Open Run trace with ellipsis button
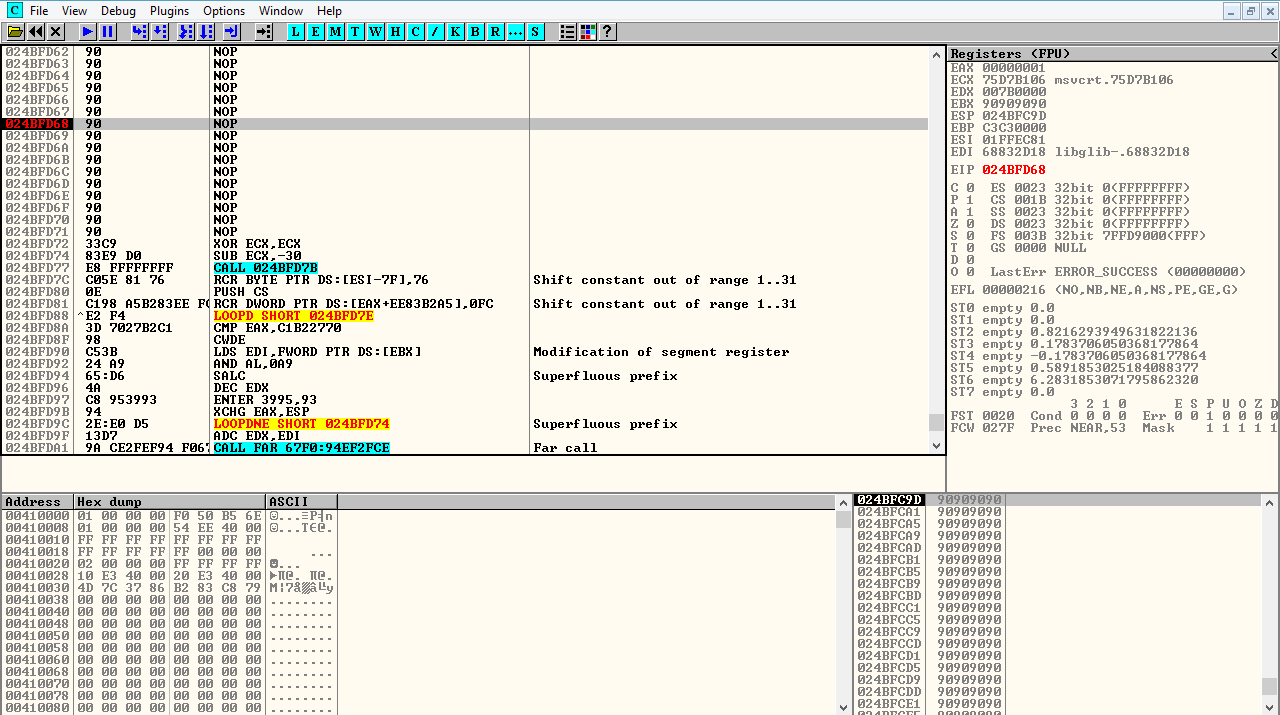Screen dimensions: 1280x715 coord(516,32)
